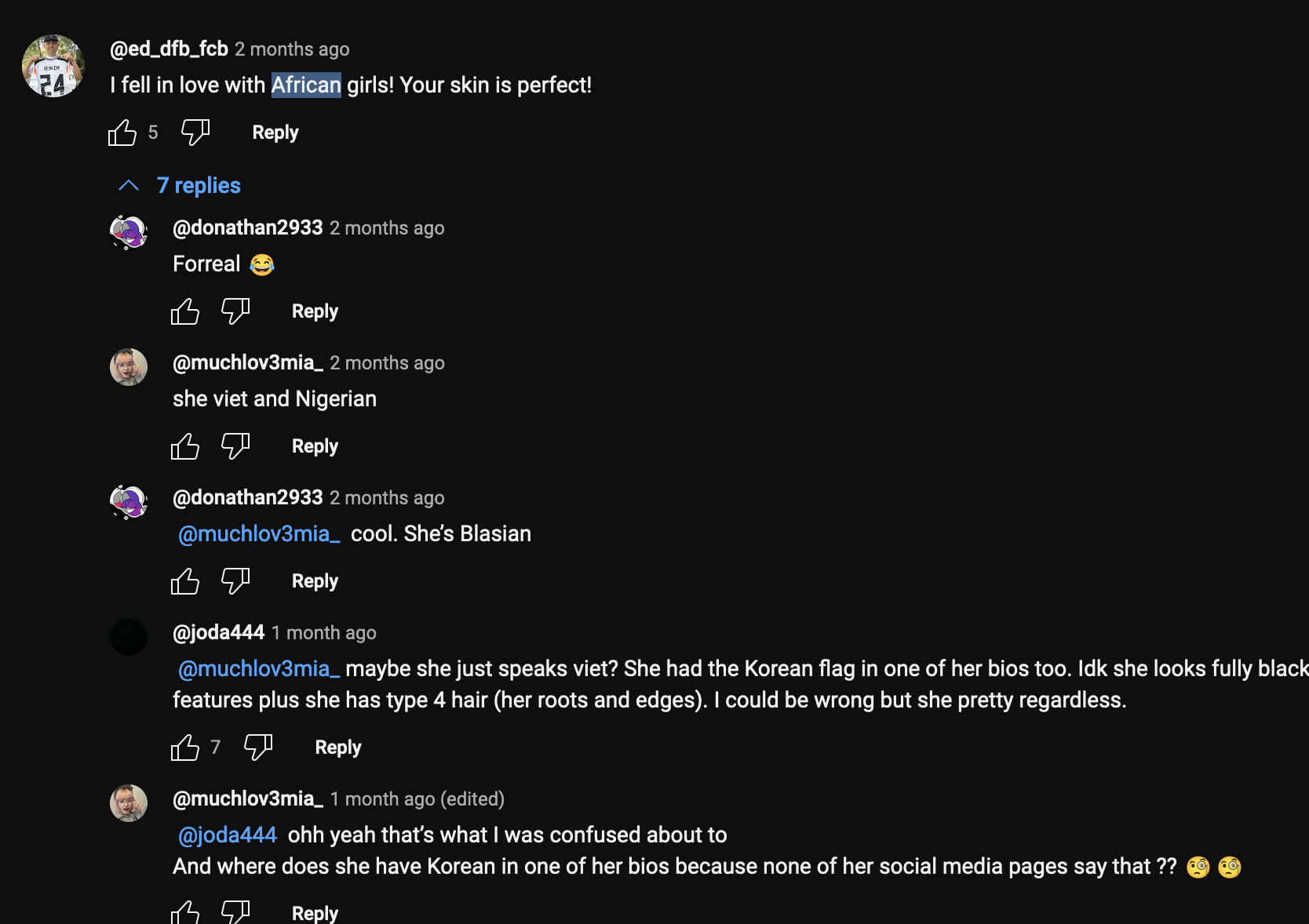Dislike the 'Forreal' reply
Viewport: 1309px width, 924px height.
click(x=235, y=311)
